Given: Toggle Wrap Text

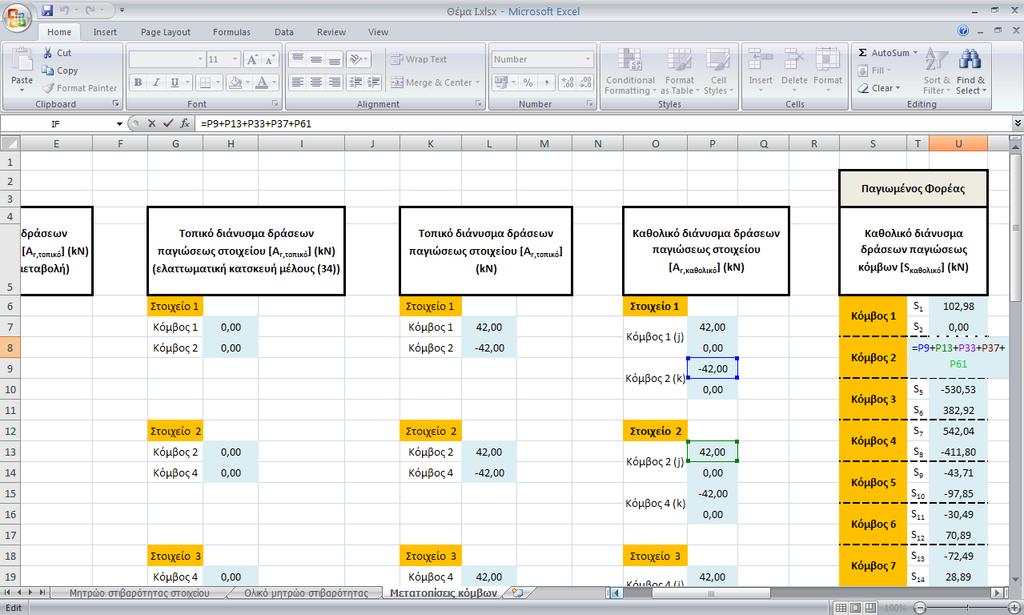Looking at the screenshot, I should 419,59.
